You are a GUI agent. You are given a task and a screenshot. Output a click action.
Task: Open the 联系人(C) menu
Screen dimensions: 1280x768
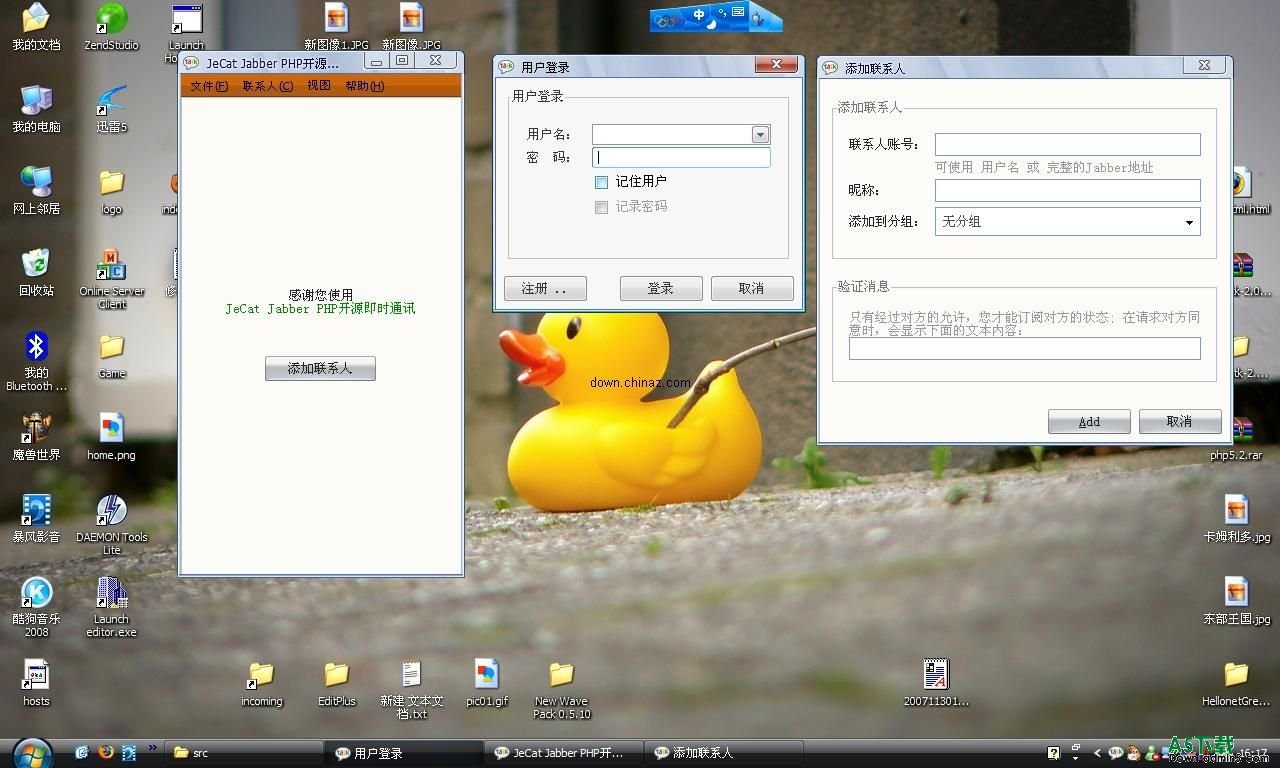coord(267,86)
